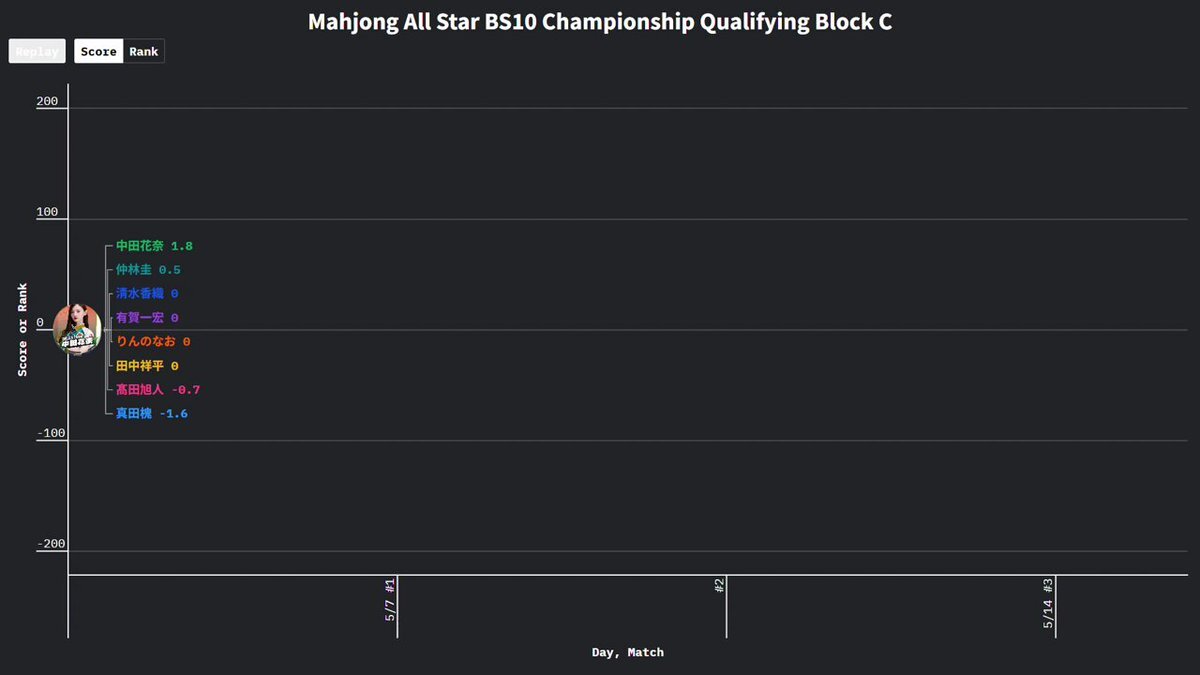The height and width of the screenshot is (675, 1200).
Task: Click the 5/7 #1 match marker
Action: point(391,599)
